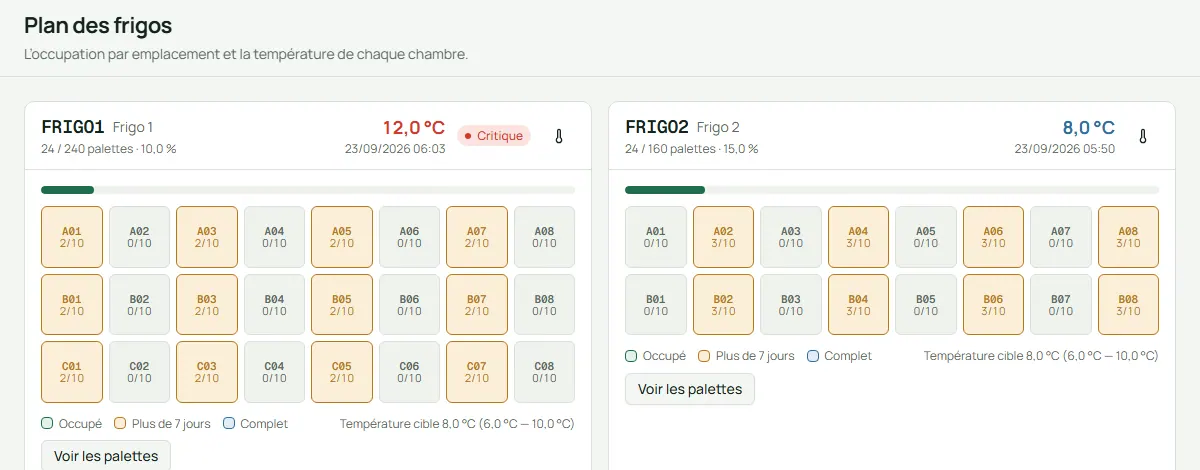Select slot C02 in FRIGO1
Screen dimensions: 1200x470
pos(139,372)
